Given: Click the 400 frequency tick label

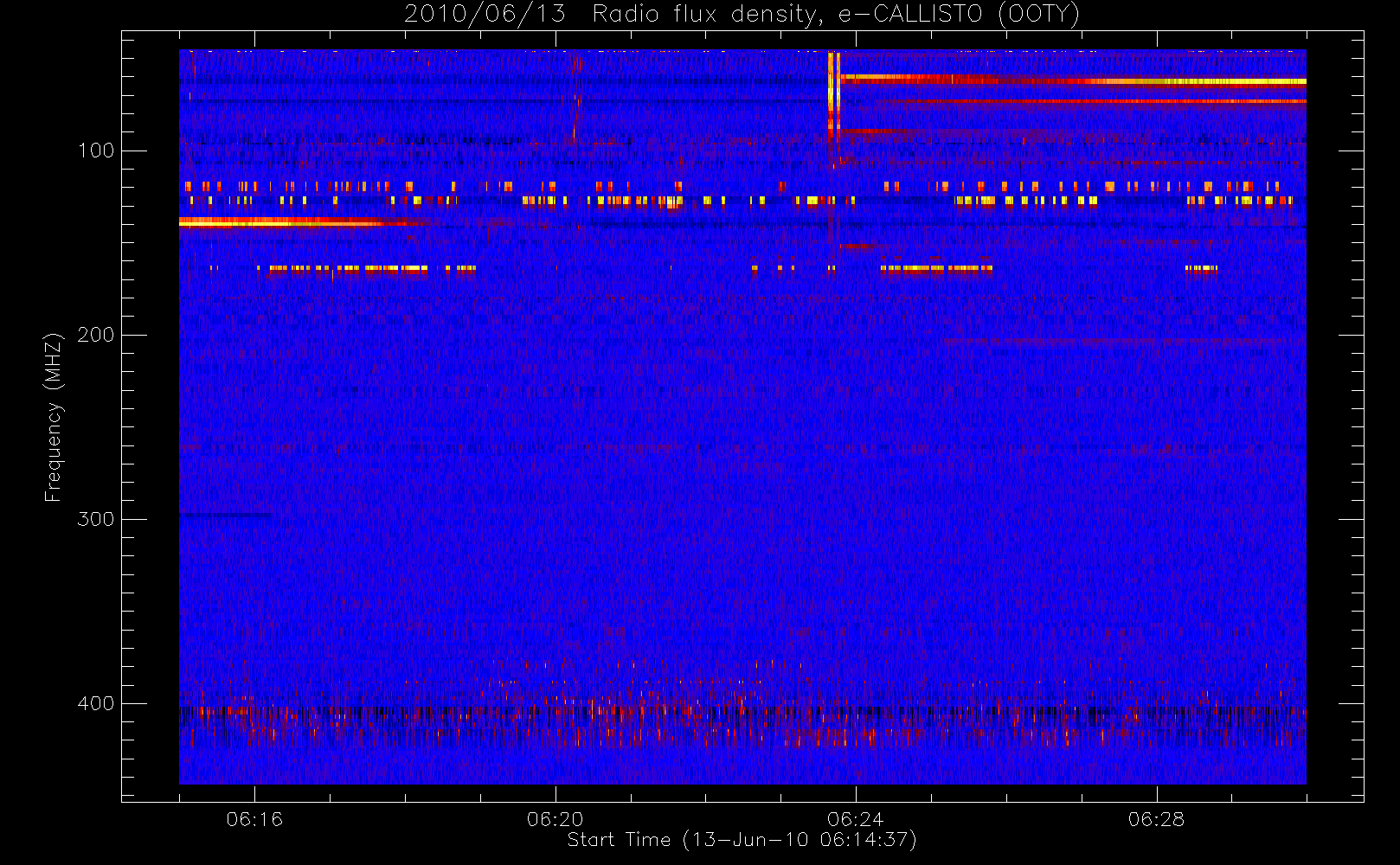Looking at the screenshot, I should pos(96,703).
